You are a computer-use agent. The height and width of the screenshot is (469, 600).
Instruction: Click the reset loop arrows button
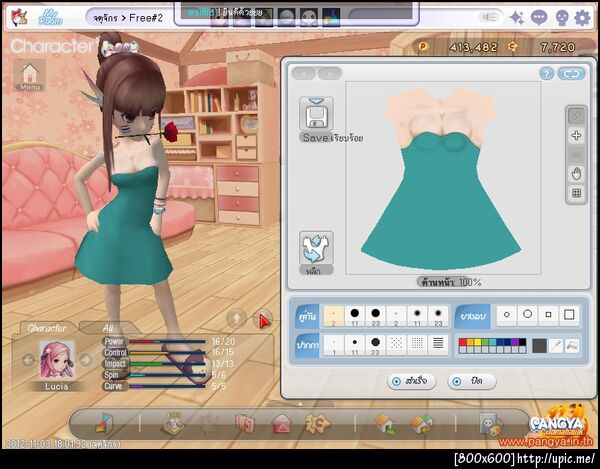click(571, 74)
